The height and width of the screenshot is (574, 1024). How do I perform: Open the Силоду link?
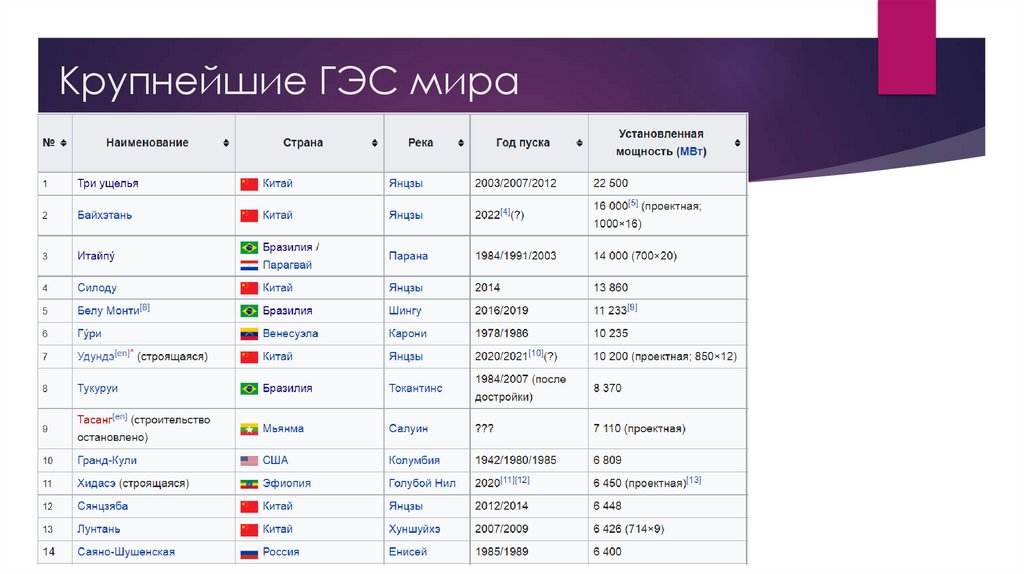(97, 287)
